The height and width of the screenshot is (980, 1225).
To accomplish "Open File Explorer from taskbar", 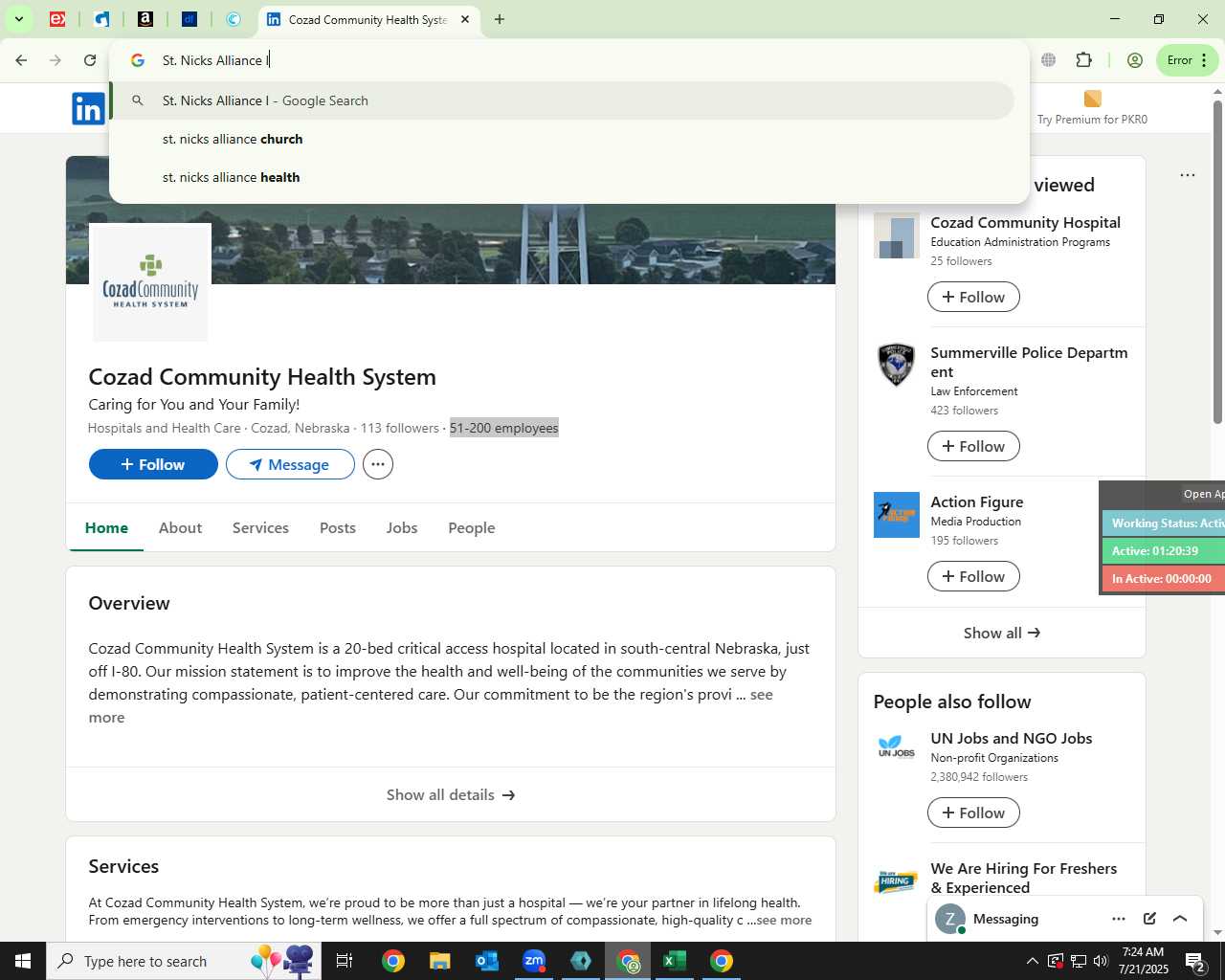I will (439, 961).
